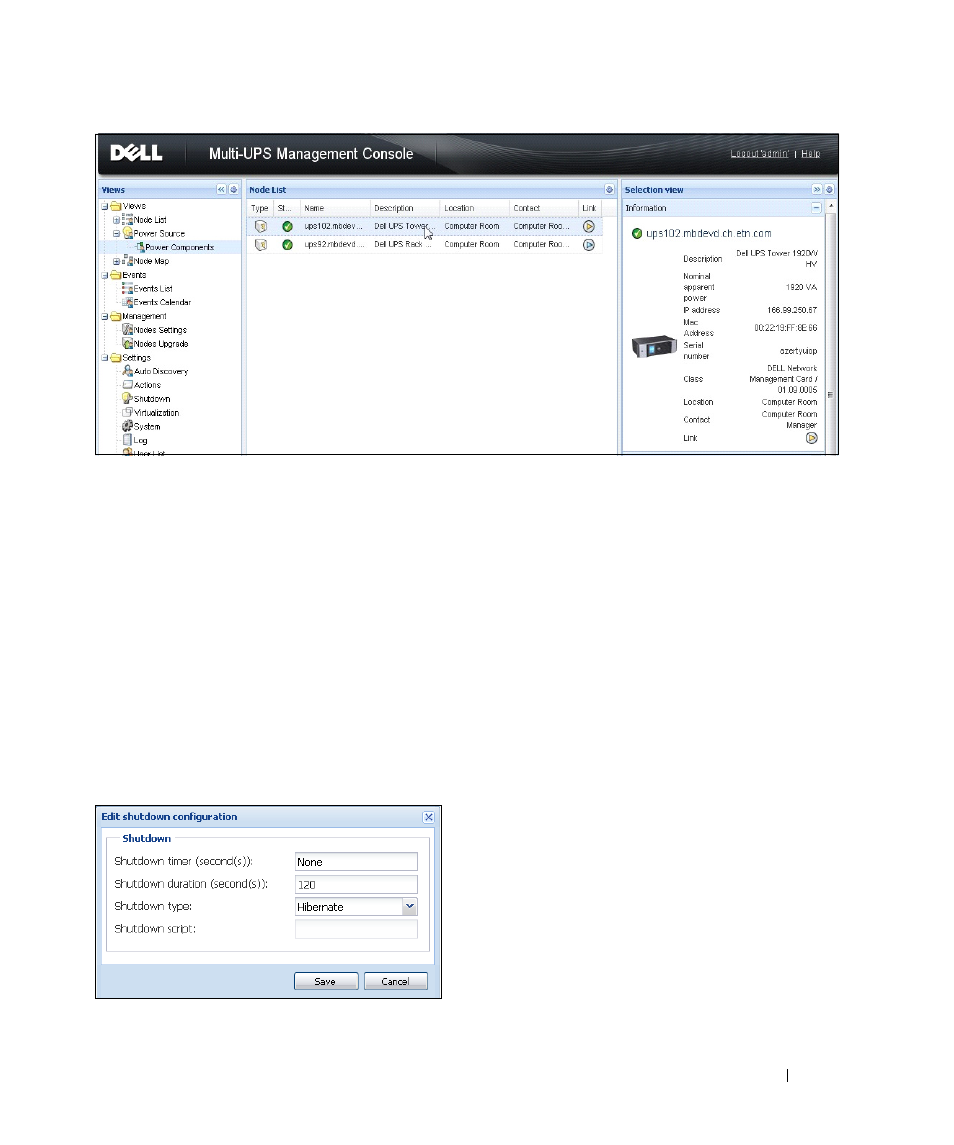Open Log page icon
954x1145 pixels.
[x=128, y=440]
